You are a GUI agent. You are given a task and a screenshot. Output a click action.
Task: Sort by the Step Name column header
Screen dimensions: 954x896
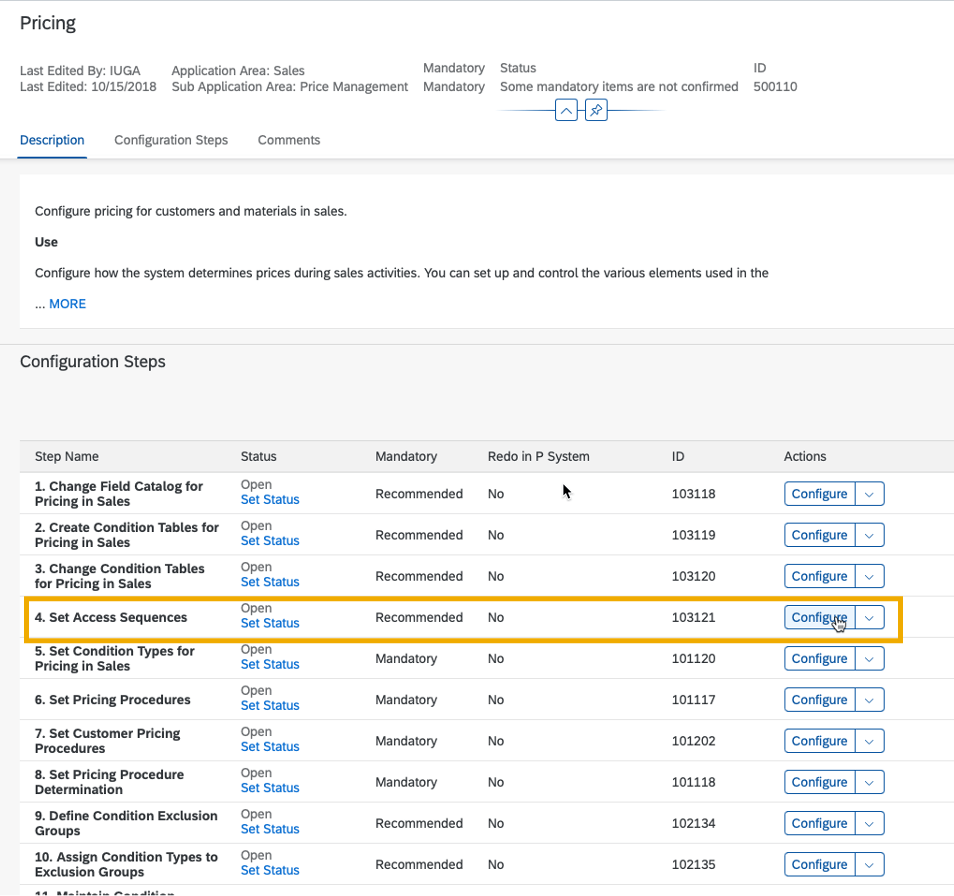click(x=67, y=457)
